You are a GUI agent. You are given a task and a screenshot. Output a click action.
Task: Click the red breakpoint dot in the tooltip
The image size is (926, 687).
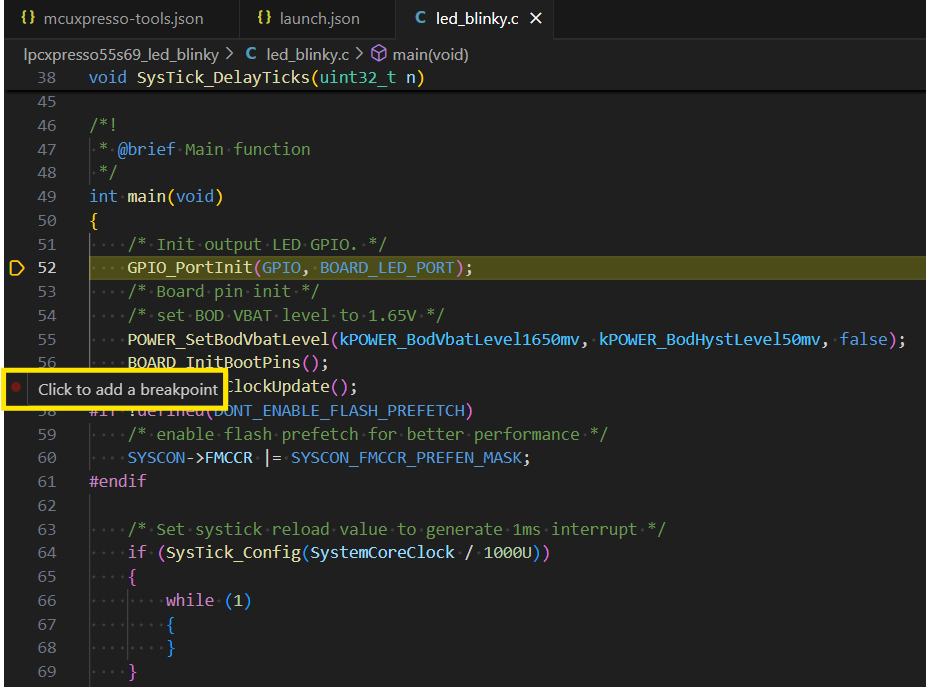click(14, 386)
